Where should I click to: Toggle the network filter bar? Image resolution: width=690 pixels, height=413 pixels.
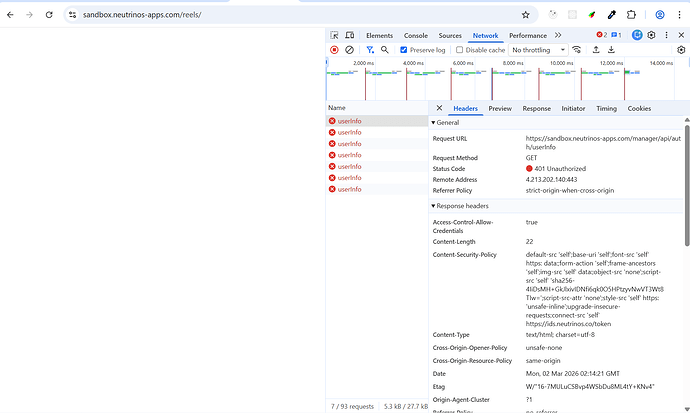tap(370, 50)
